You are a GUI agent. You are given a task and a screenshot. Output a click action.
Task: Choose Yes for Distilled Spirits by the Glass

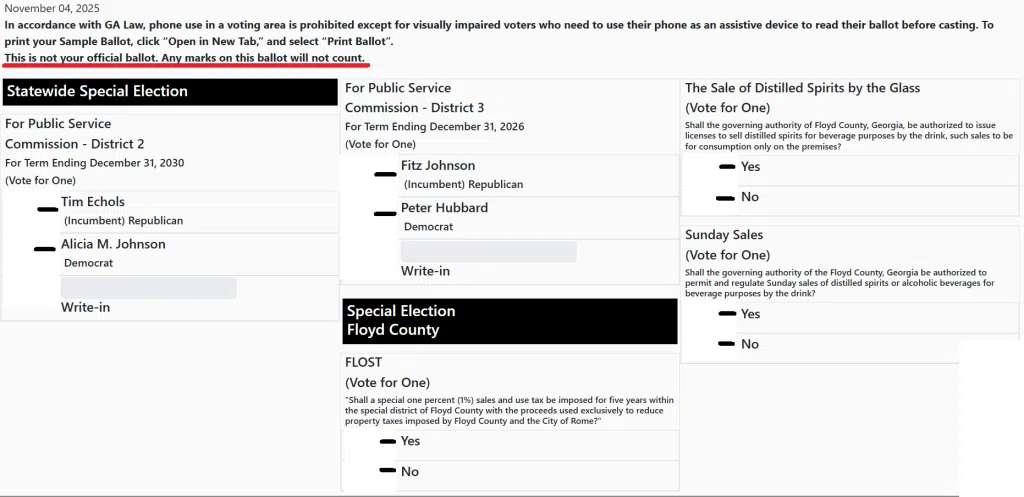[728, 167]
